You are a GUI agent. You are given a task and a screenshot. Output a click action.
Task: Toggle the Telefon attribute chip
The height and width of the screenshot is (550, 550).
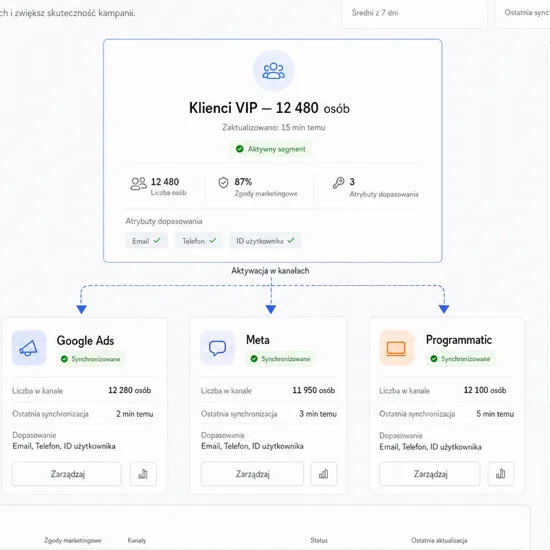point(199,241)
